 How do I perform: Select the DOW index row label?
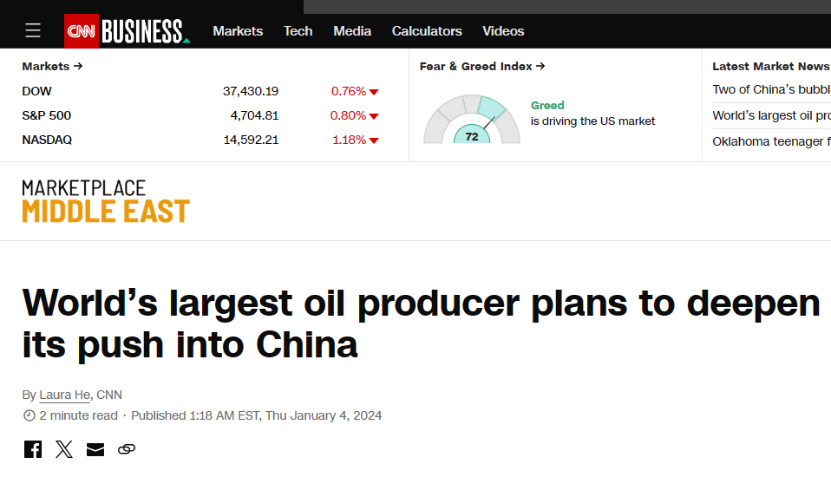tap(37, 91)
